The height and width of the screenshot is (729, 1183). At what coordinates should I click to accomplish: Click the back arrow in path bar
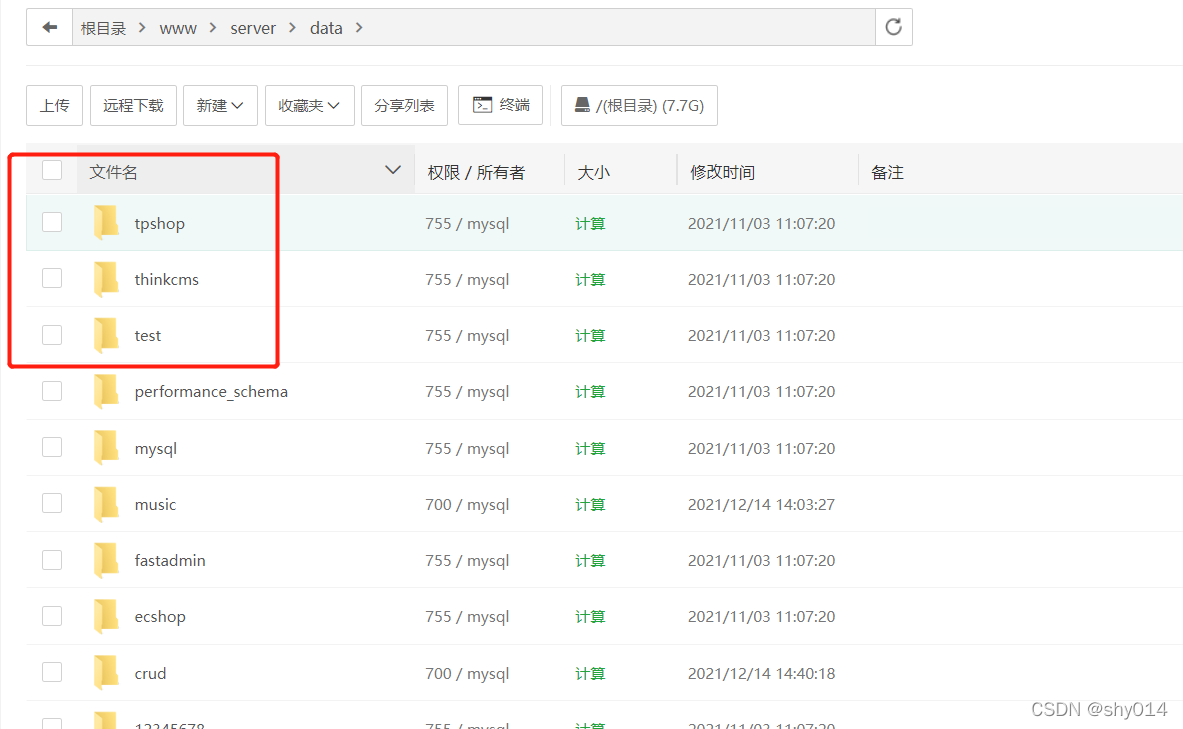point(50,28)
